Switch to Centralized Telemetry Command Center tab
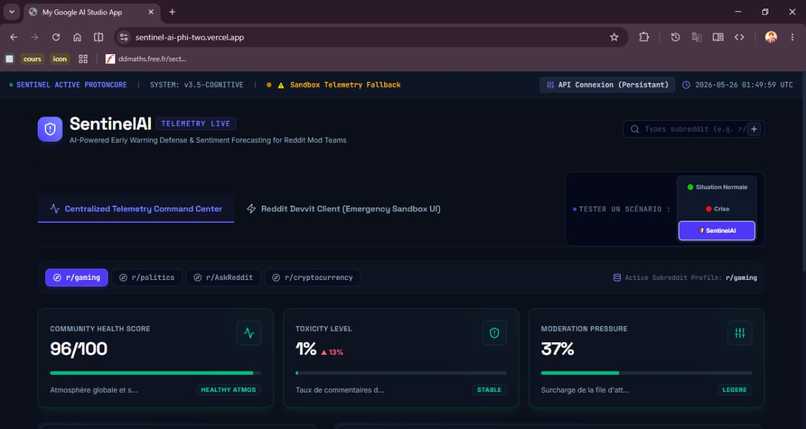Screen dimensions: 806x429 tap(136, 209)
